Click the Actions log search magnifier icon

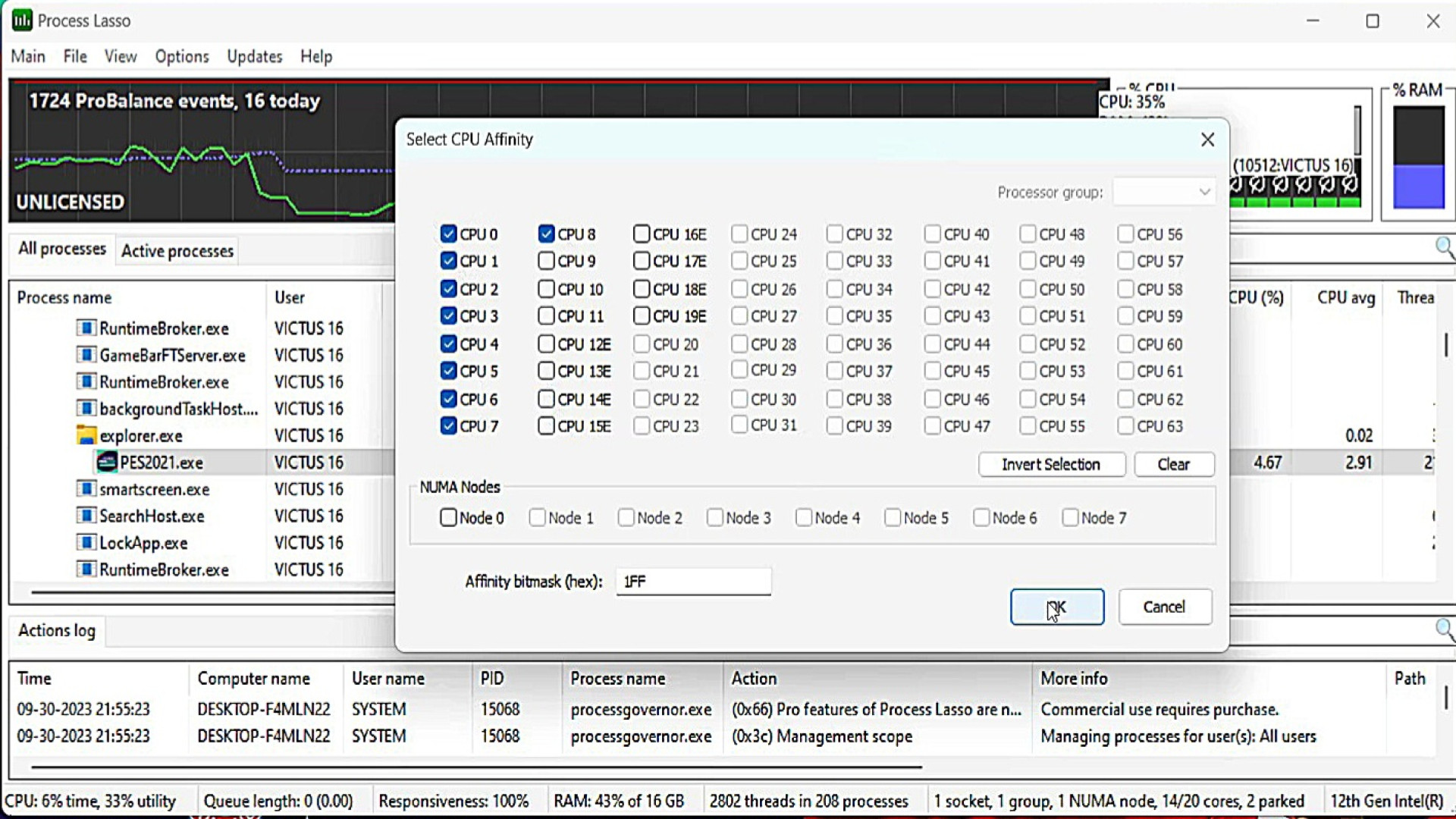1445,629
